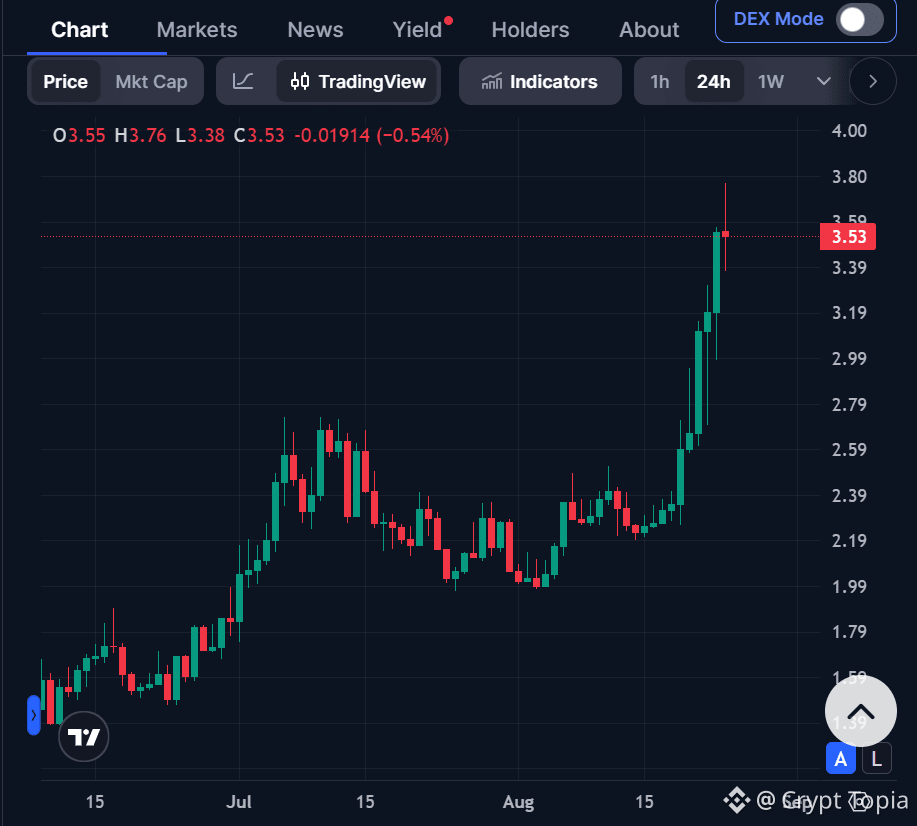
Task: Click the -0.01914 (-0.54%) change text
Action: click(371, 136)
